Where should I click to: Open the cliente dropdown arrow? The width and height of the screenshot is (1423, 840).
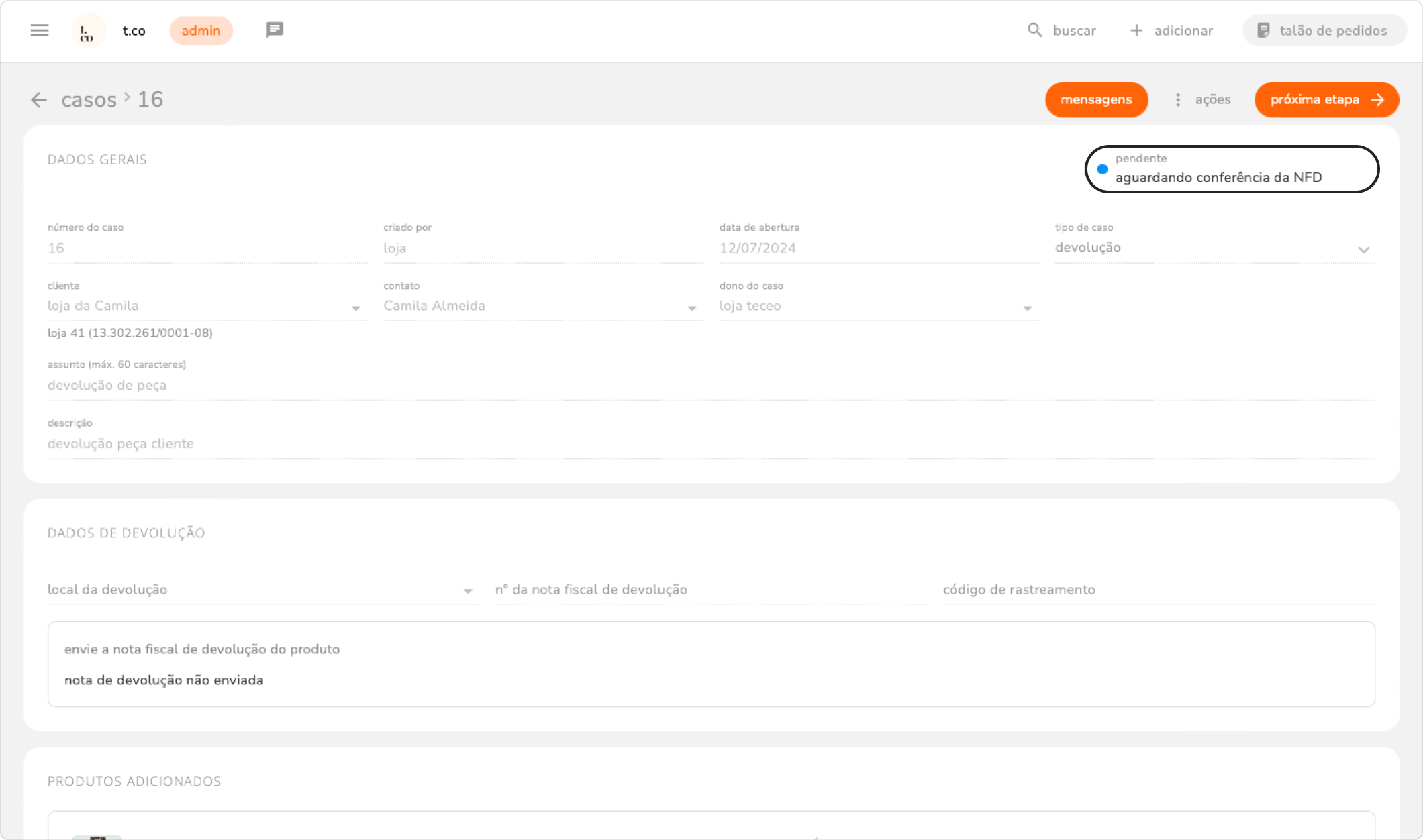[356, 308]
